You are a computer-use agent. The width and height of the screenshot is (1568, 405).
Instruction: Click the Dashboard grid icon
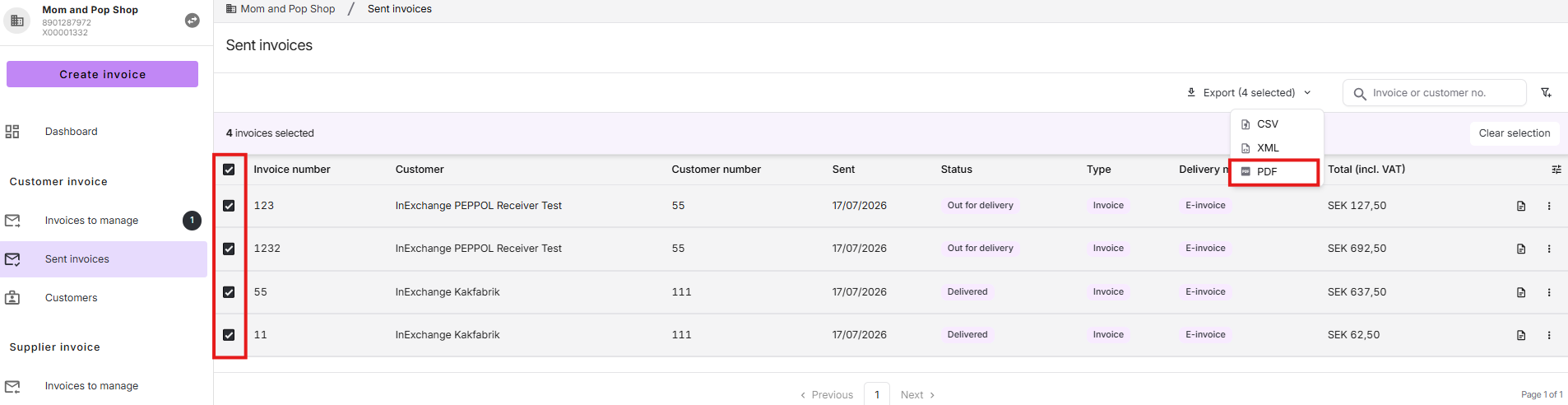tap(12, 132)
